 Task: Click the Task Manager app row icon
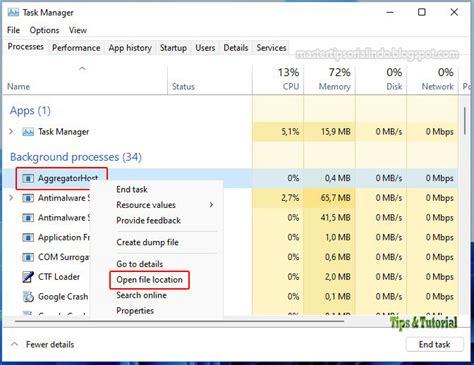[28, 132]
